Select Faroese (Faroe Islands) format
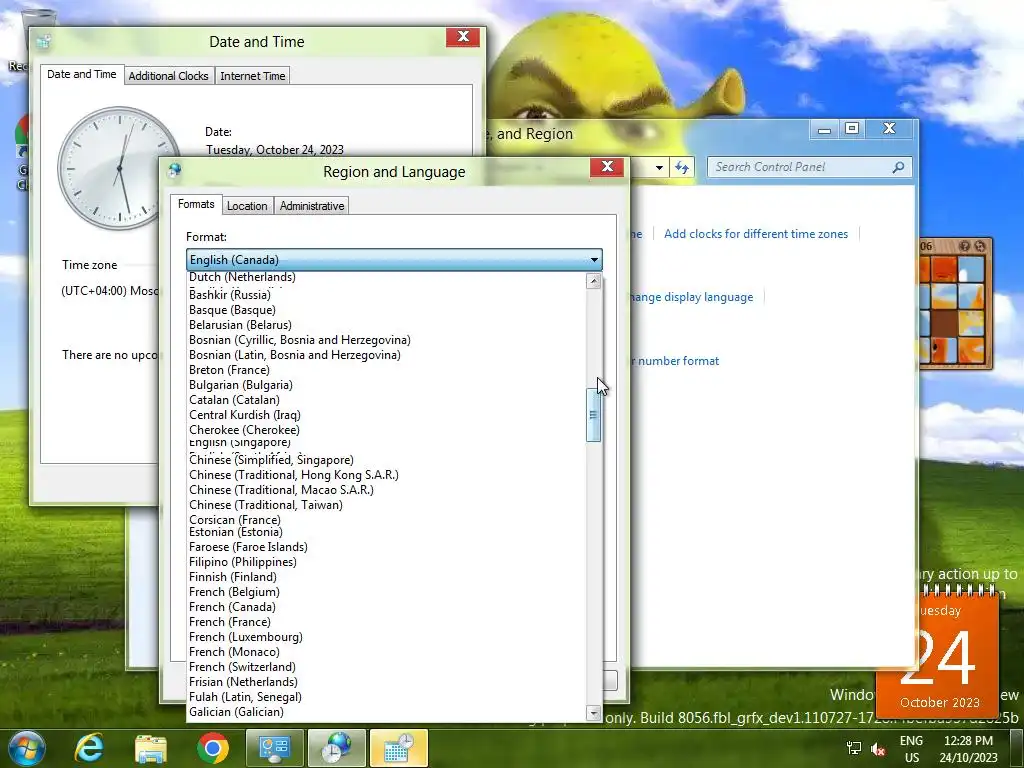 248,547
